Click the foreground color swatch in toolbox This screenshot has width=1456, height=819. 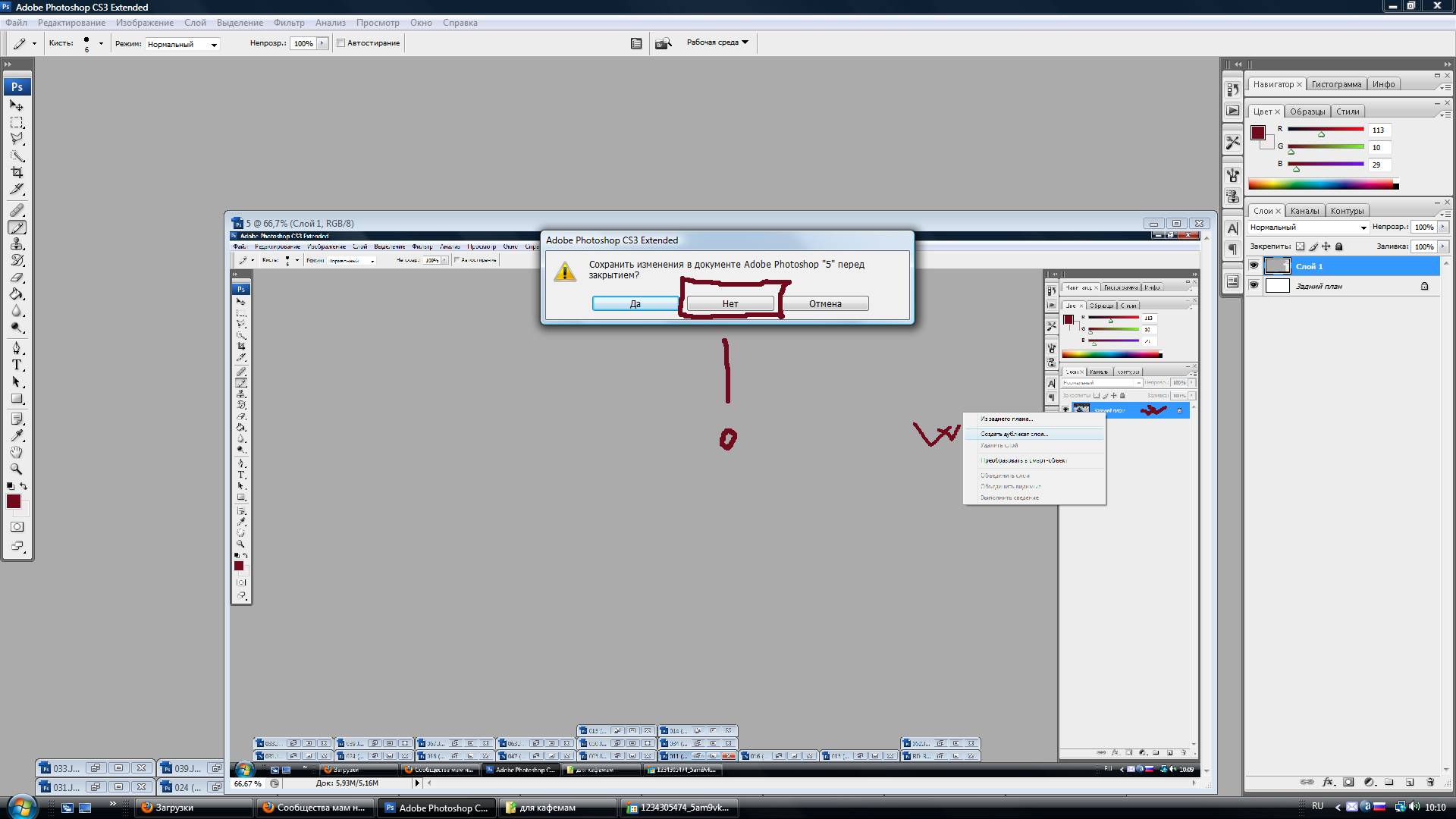[13, 501]
